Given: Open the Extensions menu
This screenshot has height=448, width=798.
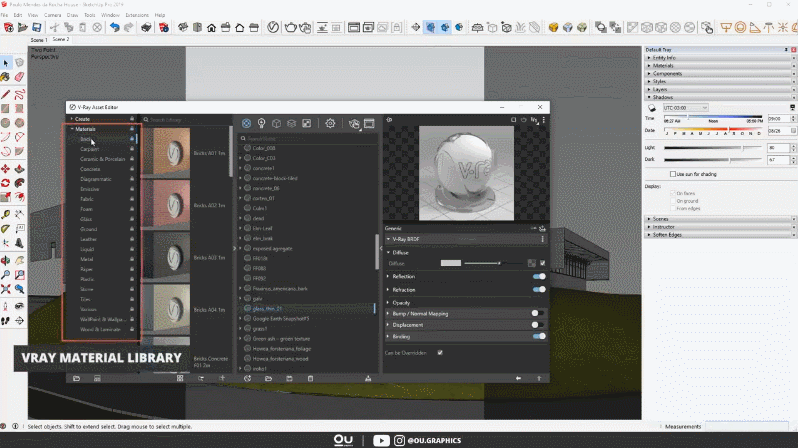Looking at the screenshot, I should coord(137,15).
